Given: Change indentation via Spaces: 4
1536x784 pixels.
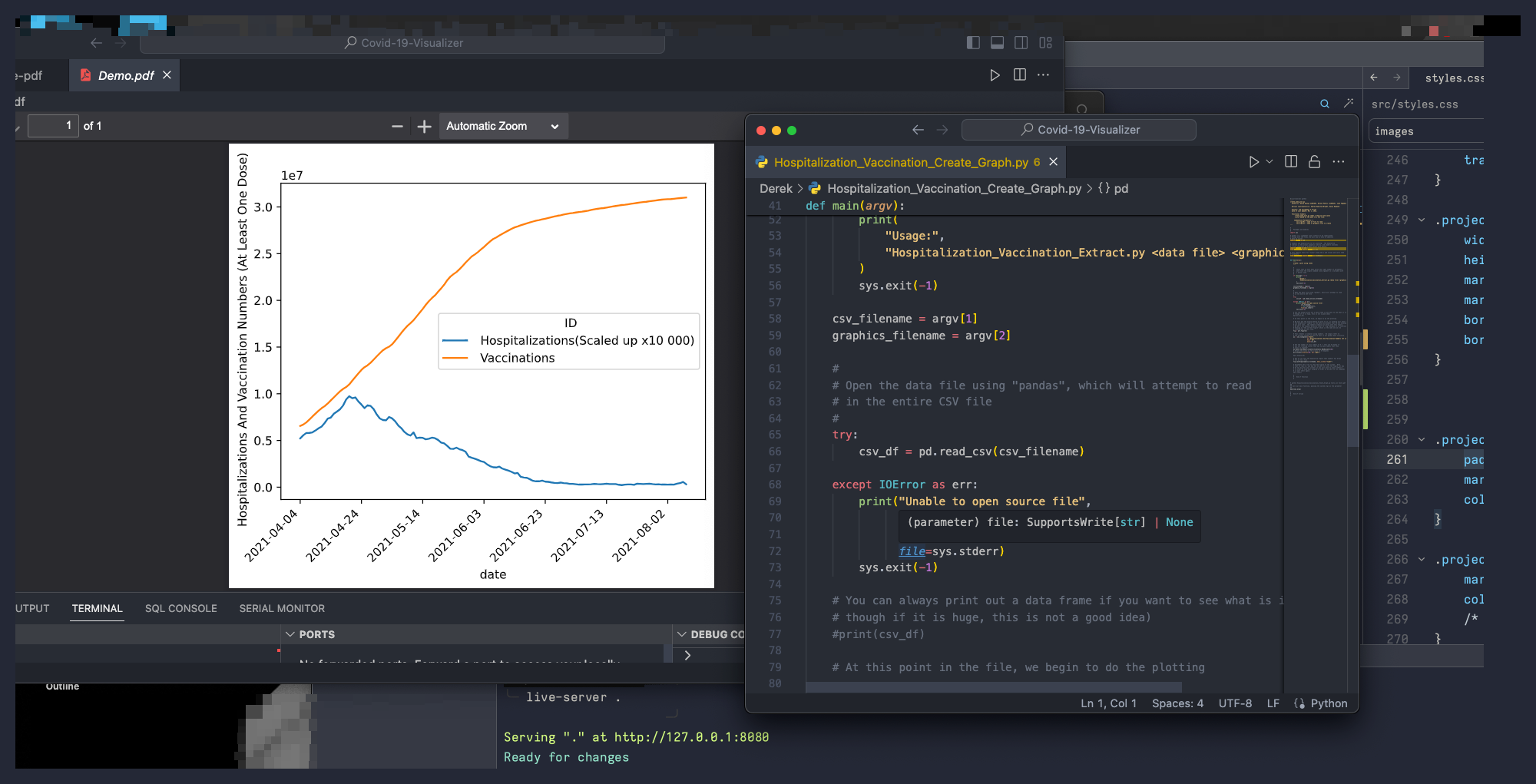Looking at the screenshot, I should pos(1177,703).
